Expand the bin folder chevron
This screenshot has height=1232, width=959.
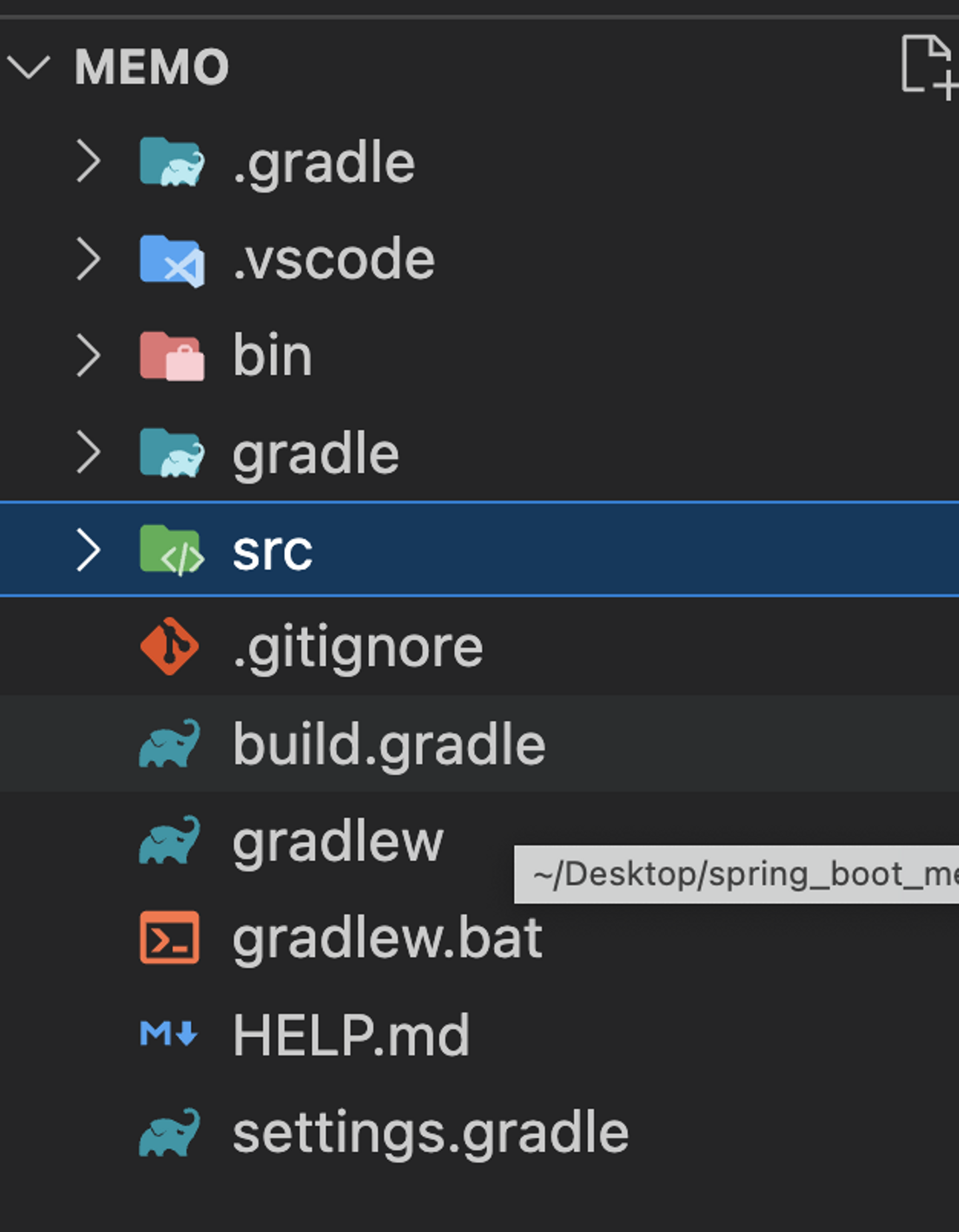click(88, 356)
